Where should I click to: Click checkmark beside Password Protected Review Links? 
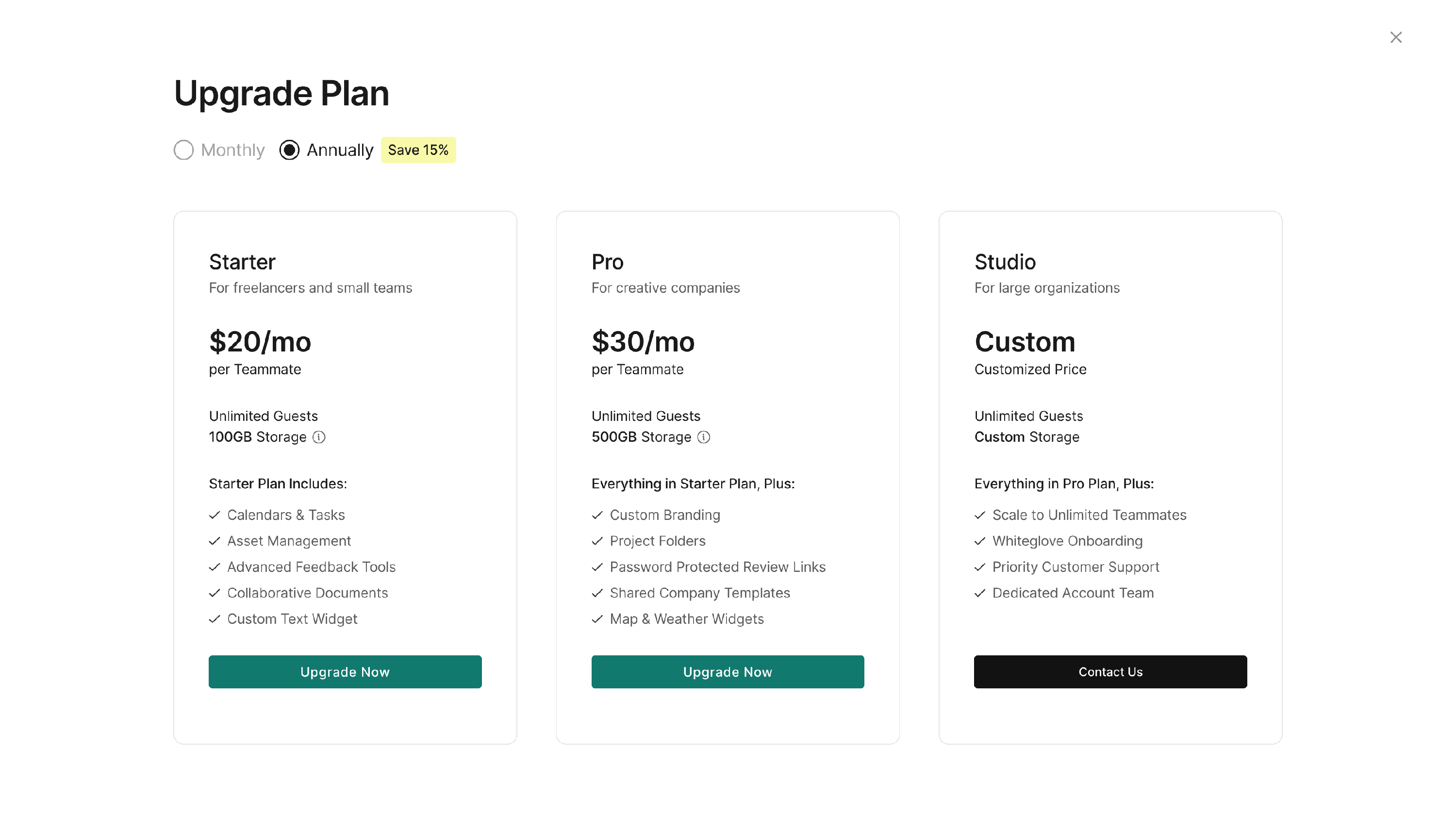coord(597,567)
